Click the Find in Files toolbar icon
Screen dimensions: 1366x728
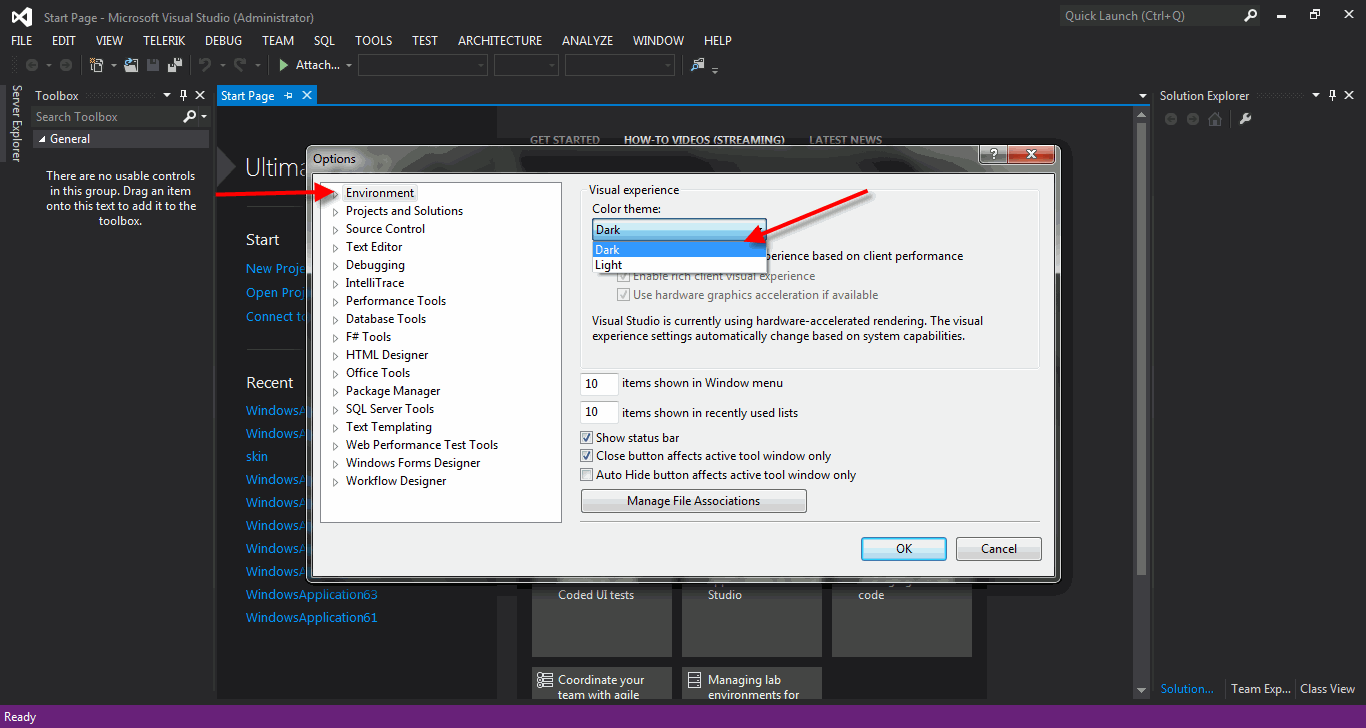[x=698, y=65]
